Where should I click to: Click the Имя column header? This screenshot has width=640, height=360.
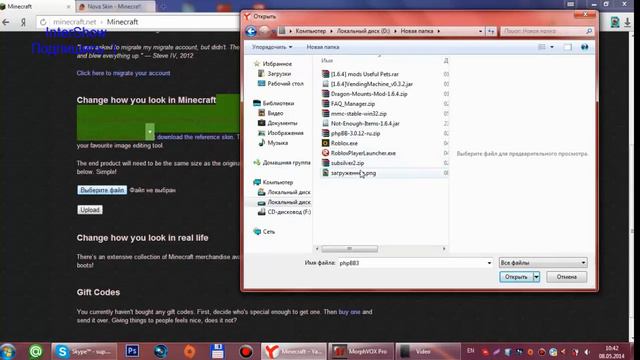(x=327, y=60)
